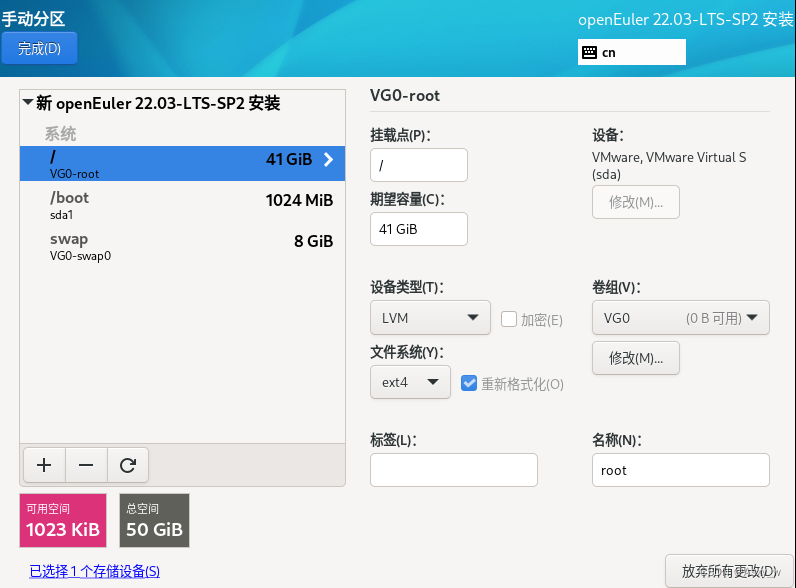Screen dimensions: 796x588
Task: Focus the 标签(L) label input field
Action: pyautogui.click(x=454, y=470)
